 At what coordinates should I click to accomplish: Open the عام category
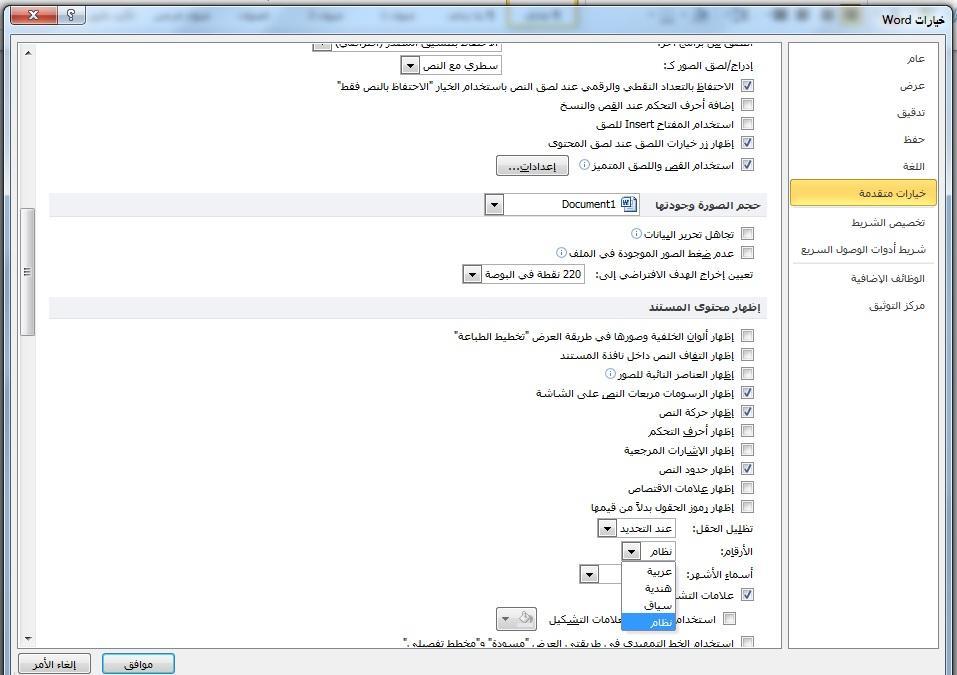[863, 59]
